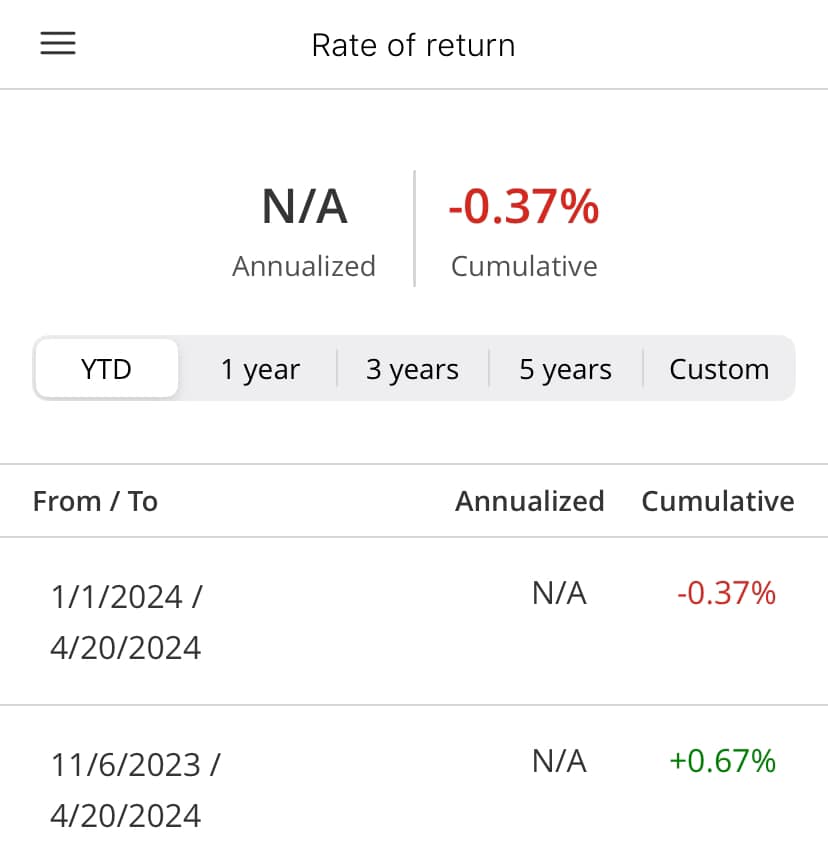Click the Cumulative column header
The width and height of the screenshot is (828, 860).
718,501
